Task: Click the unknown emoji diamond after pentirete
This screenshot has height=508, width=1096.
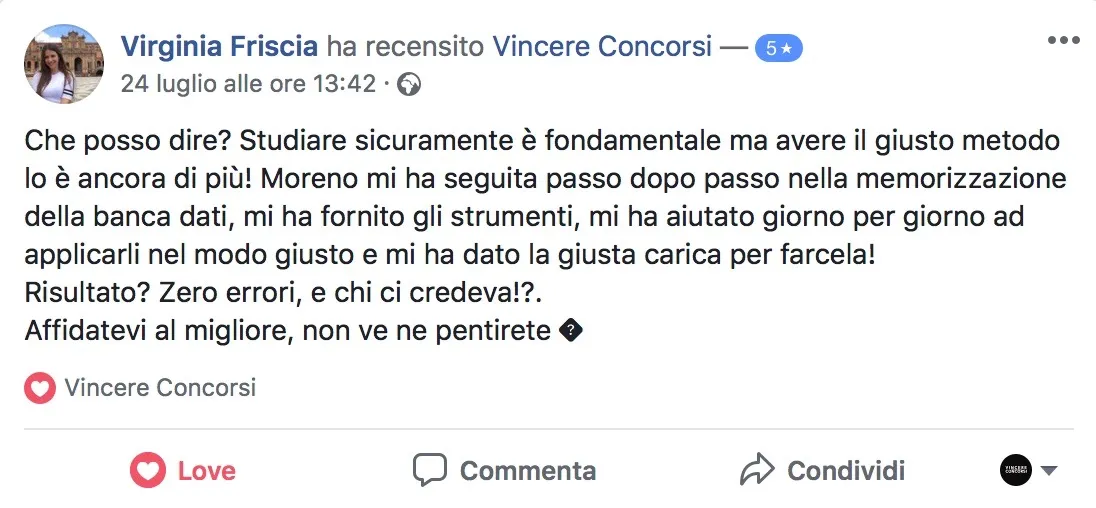Action: coord(570,331)
